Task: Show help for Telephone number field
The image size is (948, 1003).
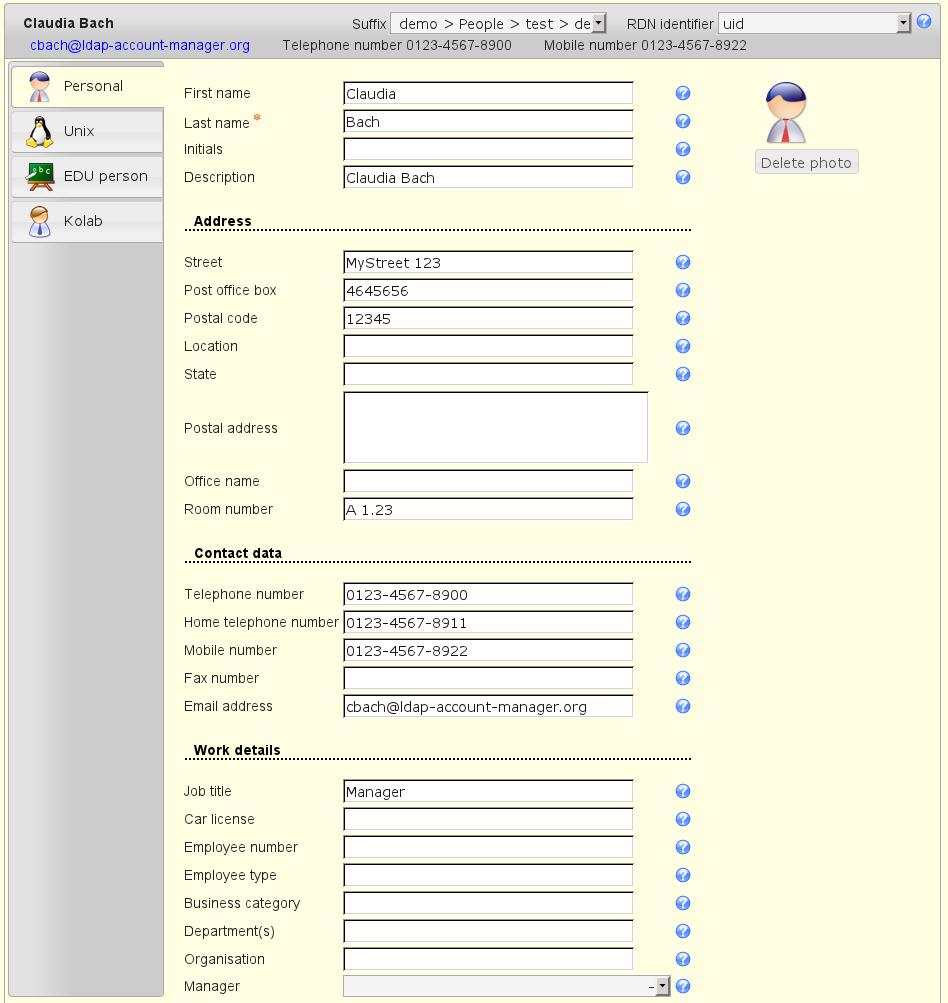Action: 683,594
